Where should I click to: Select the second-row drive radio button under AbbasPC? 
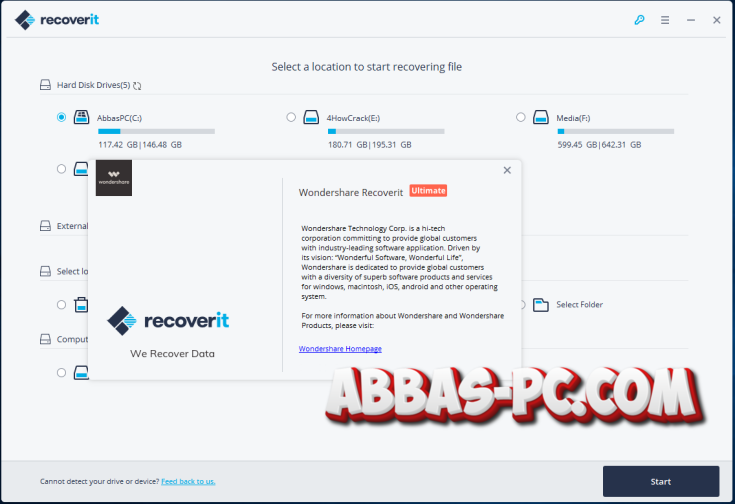point(61,169)
